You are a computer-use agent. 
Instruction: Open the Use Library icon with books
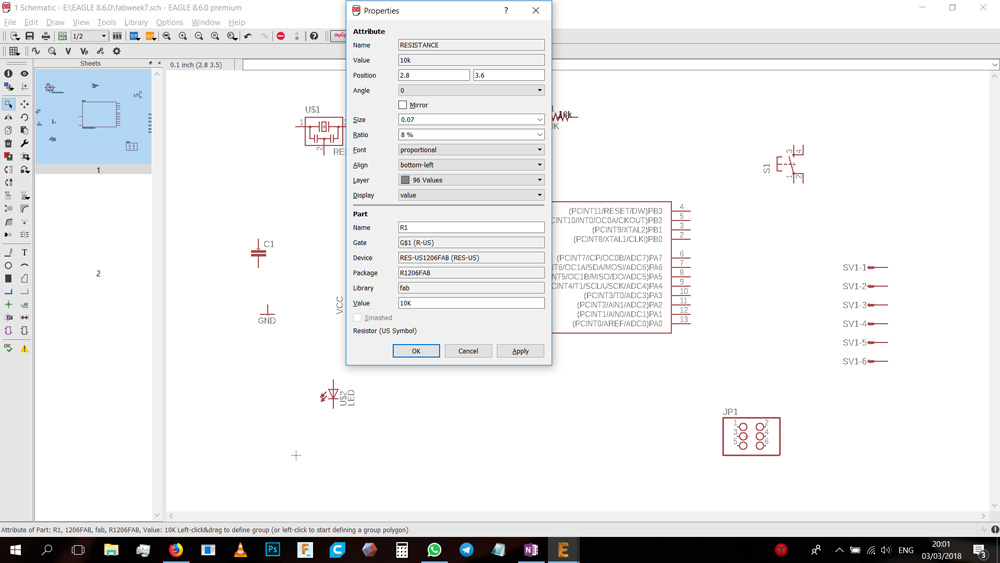coord(117,36)
